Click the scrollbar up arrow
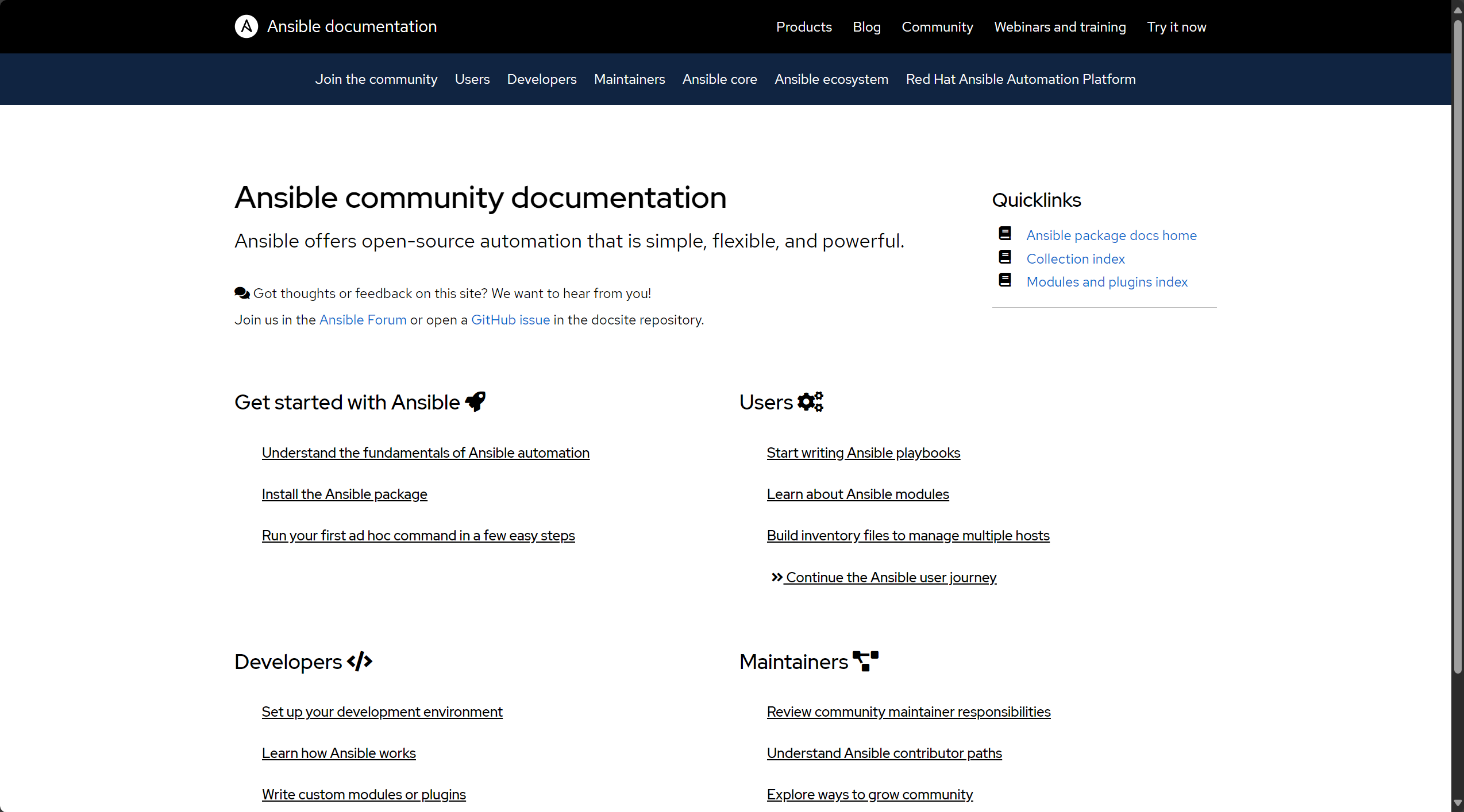Image resolution: width=1464 pixels, height=812 pixels. pos(1458,10)
